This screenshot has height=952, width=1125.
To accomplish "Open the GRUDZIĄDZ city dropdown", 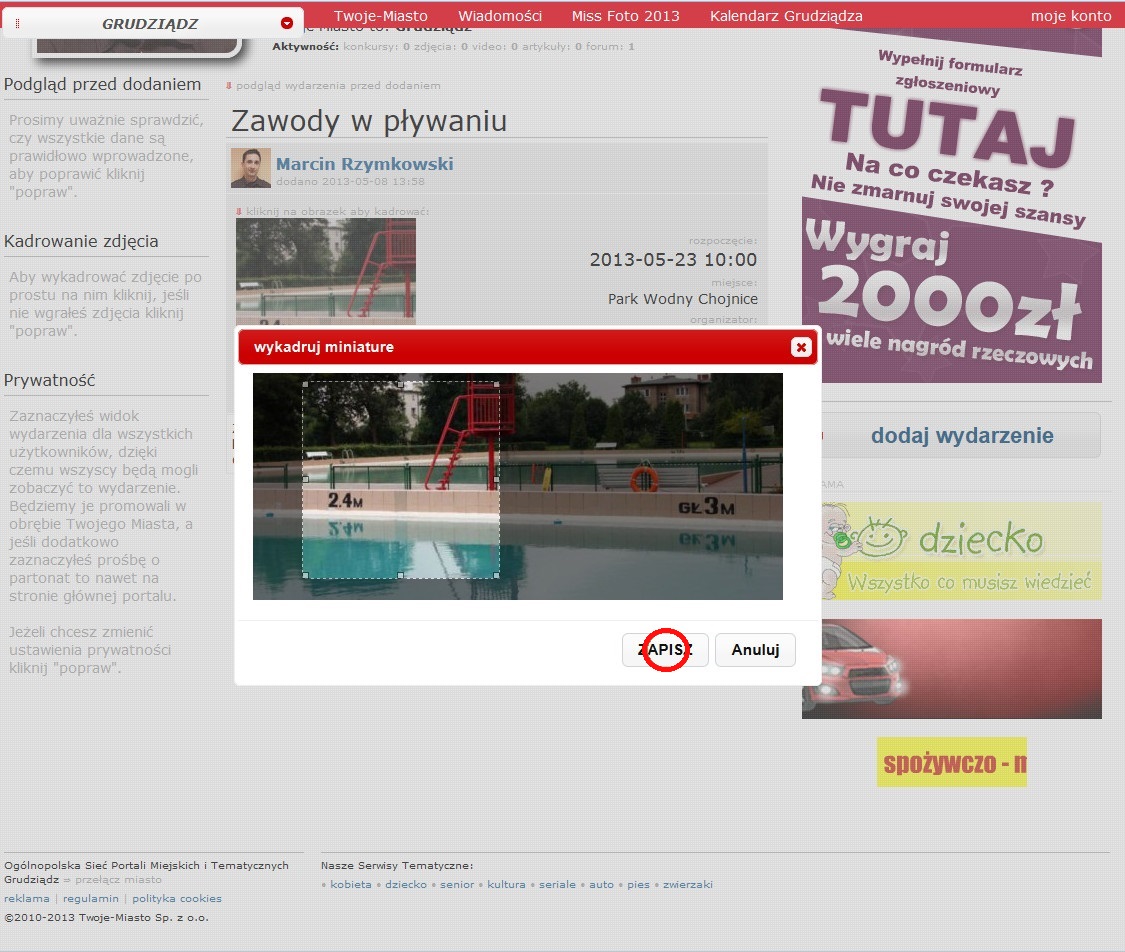I will 153,23.
